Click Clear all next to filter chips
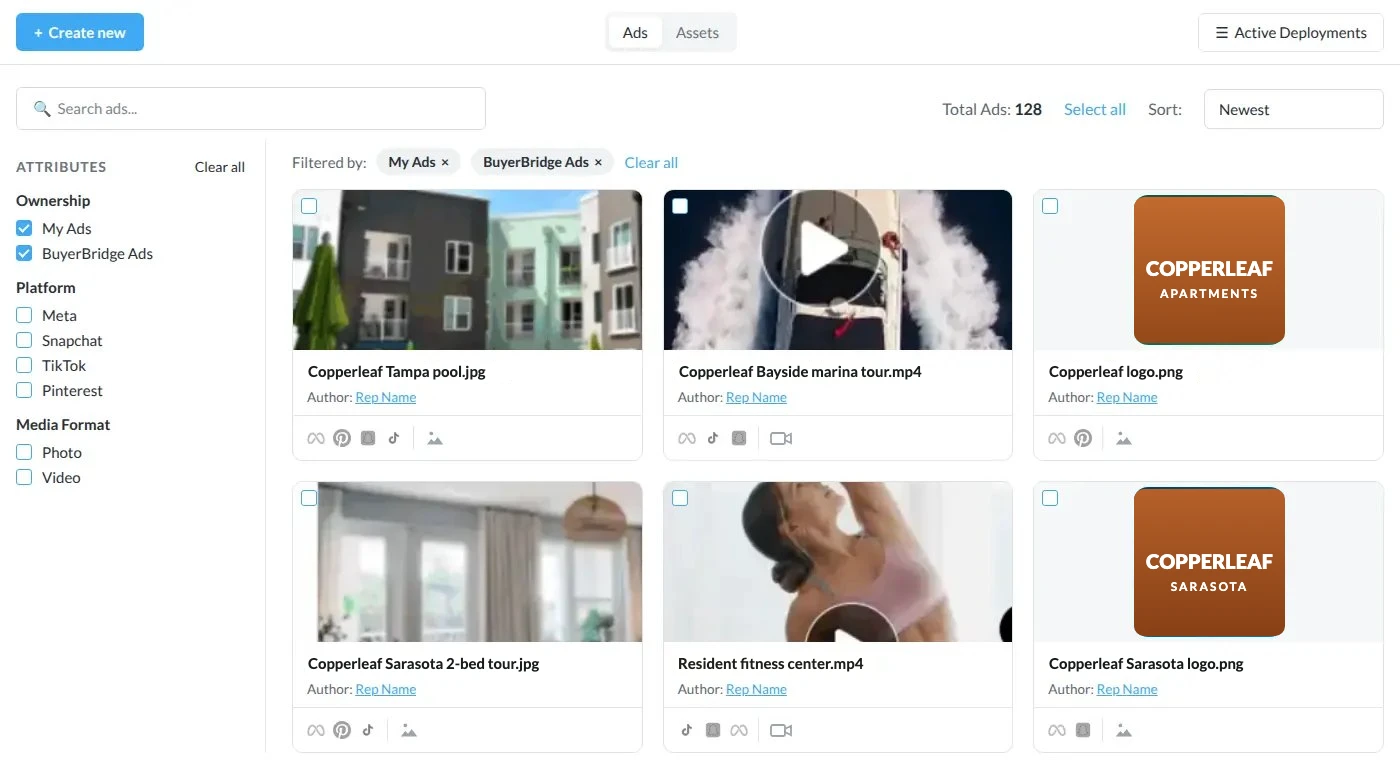Screen dimensions: 1400x760 click(651, 162)
